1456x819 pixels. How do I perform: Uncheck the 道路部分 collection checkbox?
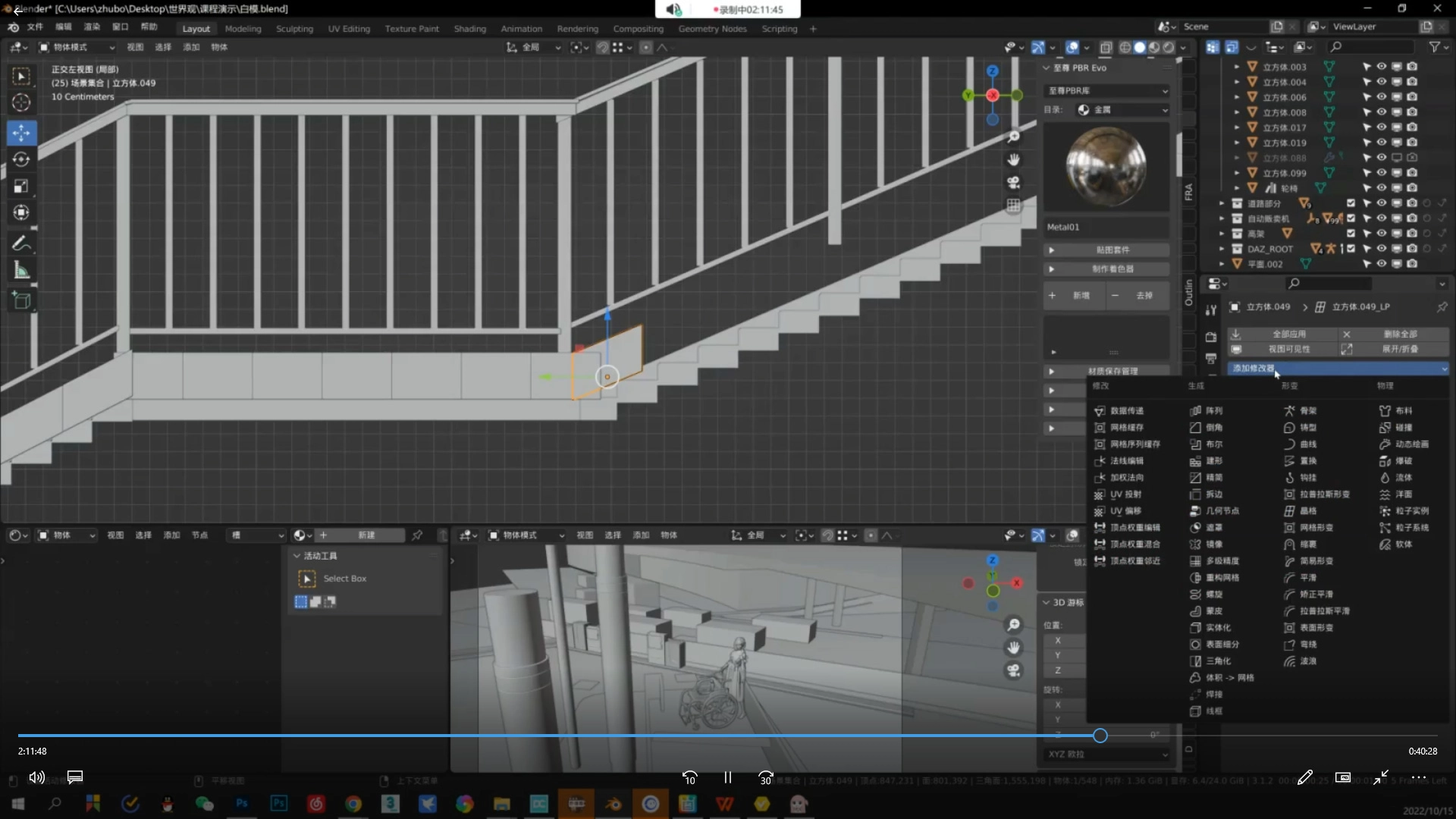(x=1351, y=203)
